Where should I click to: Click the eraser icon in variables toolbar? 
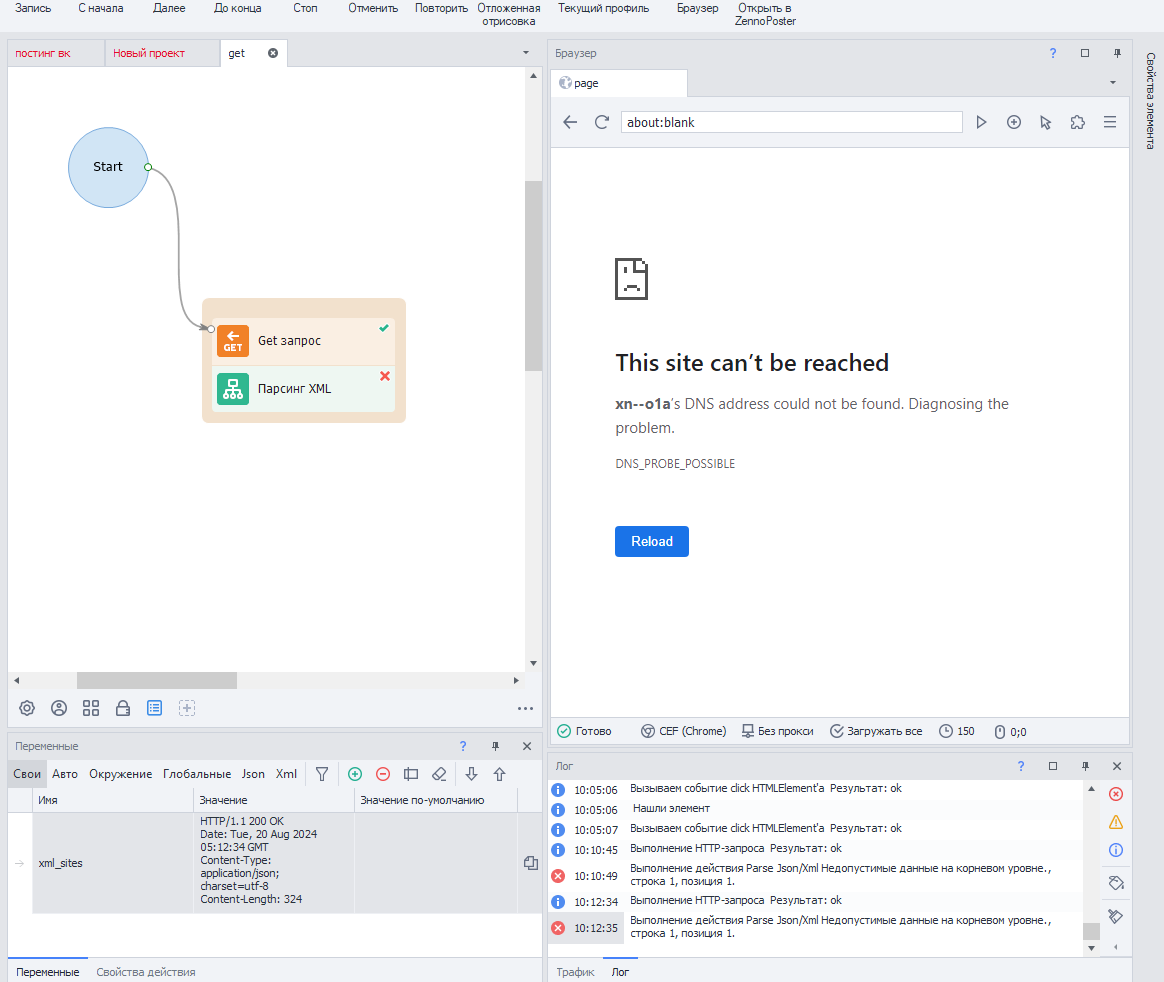click(x=438, y=774)
